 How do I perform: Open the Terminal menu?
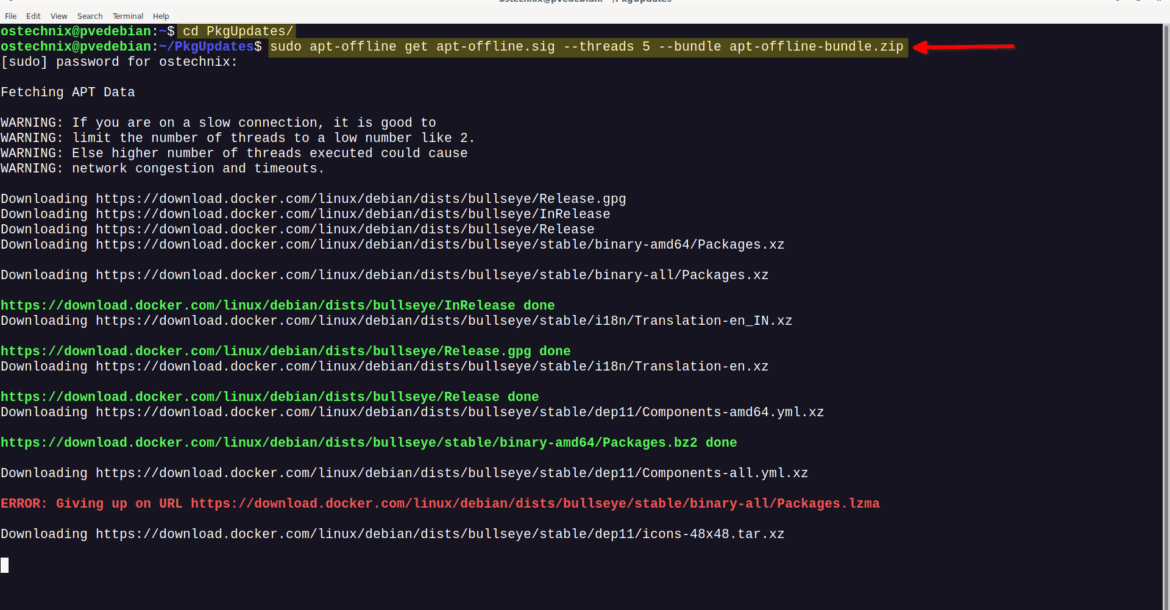[128, 16]
